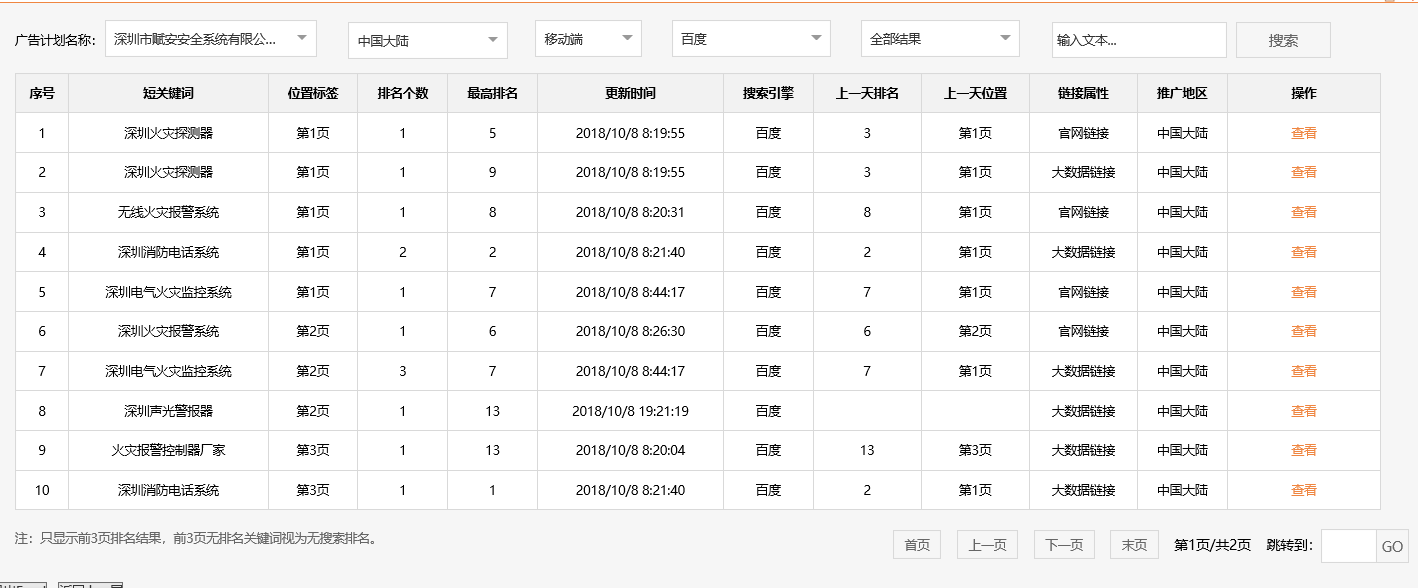Screen dimensions: 1418x588
Task: Click 查看 for keyword 深圳火灾探测器 row 1
Action: [1302, 132]
